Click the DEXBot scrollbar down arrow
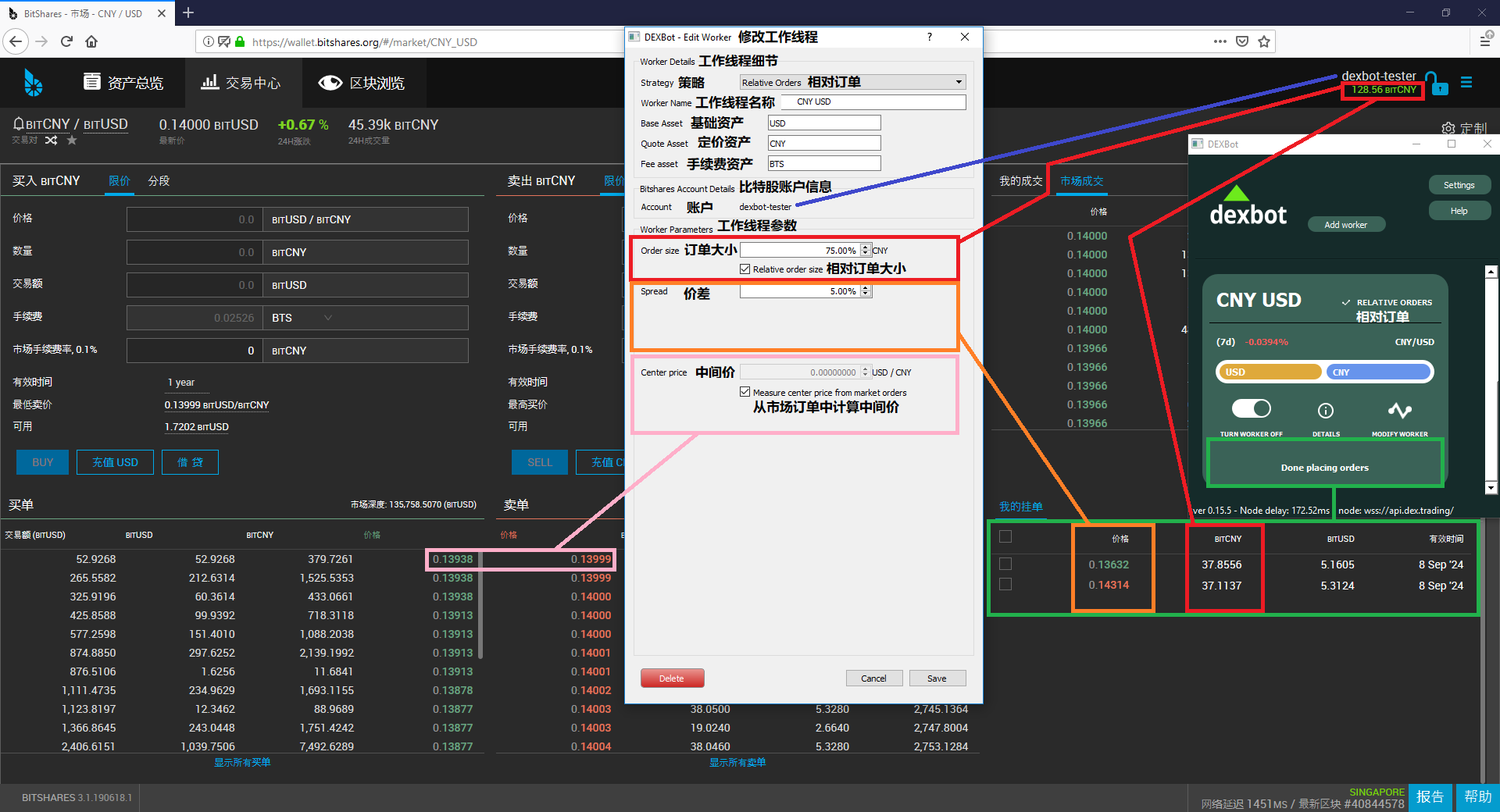The height and width of the screenshot is (812, 1500). (x=1491, y=488)
